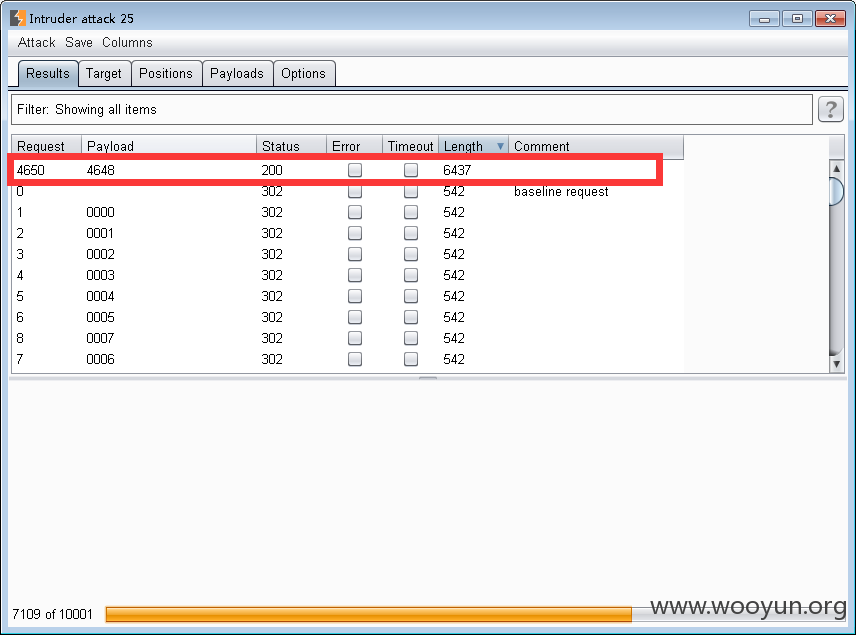Sort by the Timeout column header
This screenshot has height=635, width=856.
[411, 146]
